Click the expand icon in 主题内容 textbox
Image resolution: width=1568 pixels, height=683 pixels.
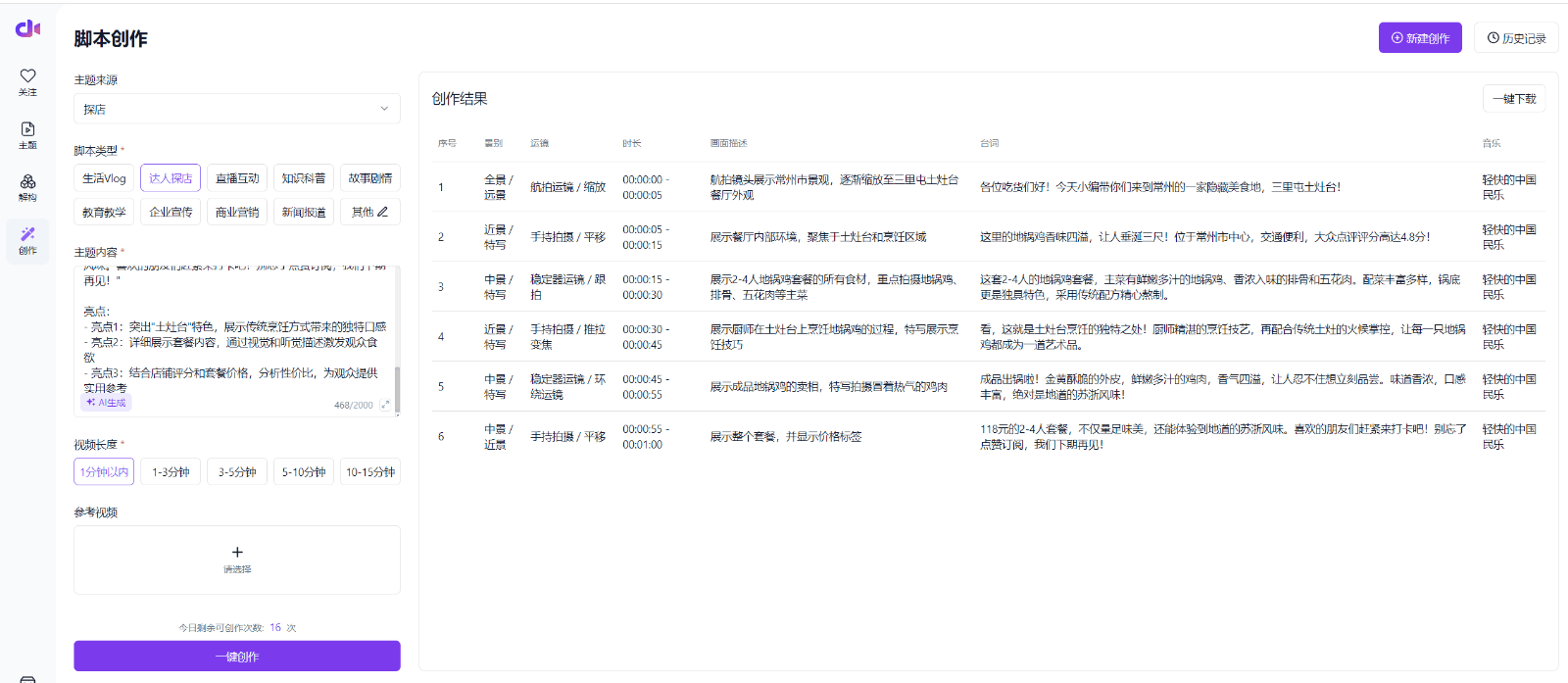[x=385, y=405]
